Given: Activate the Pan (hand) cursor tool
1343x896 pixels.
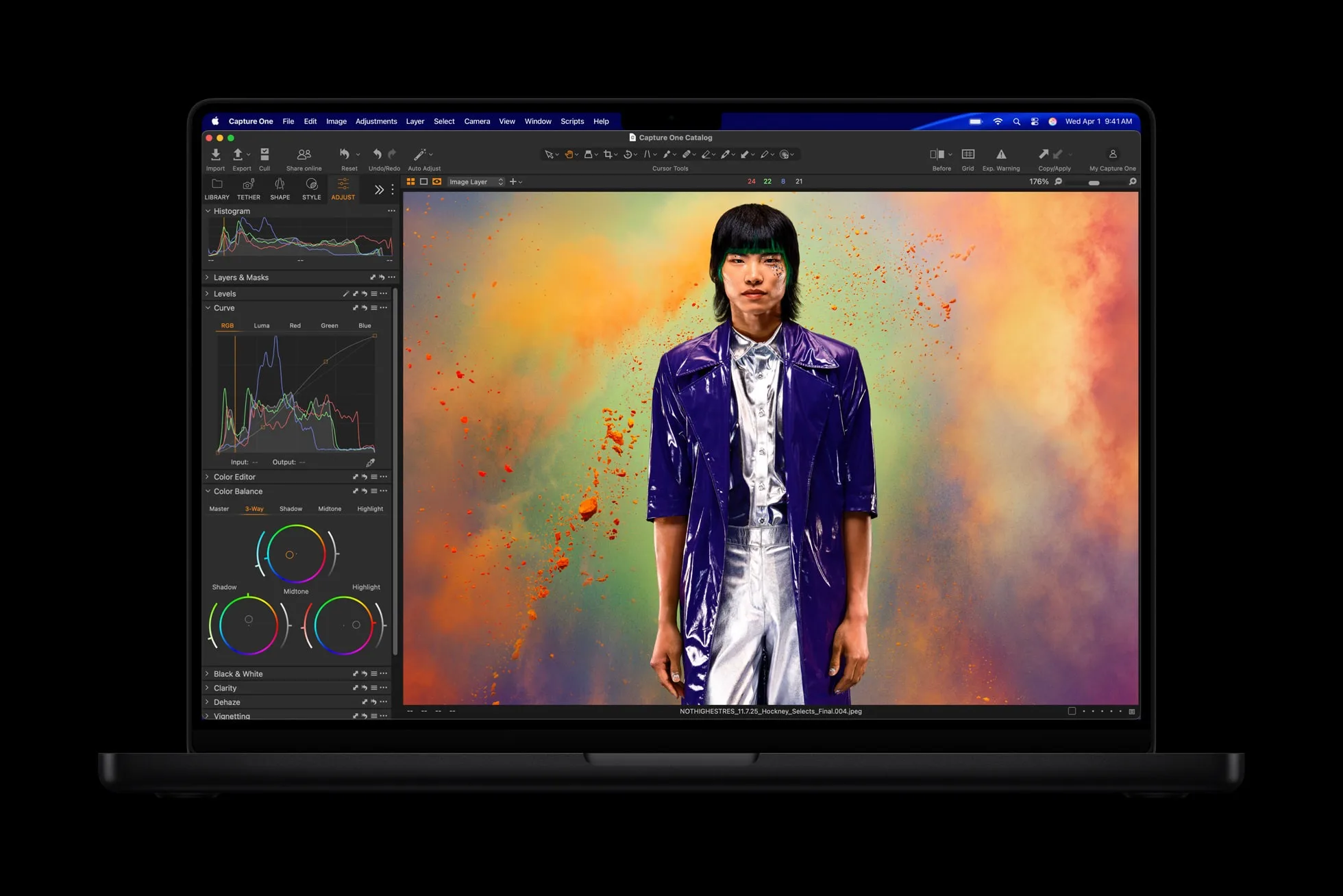Looking at the screenshot, I should coord(569,155).
